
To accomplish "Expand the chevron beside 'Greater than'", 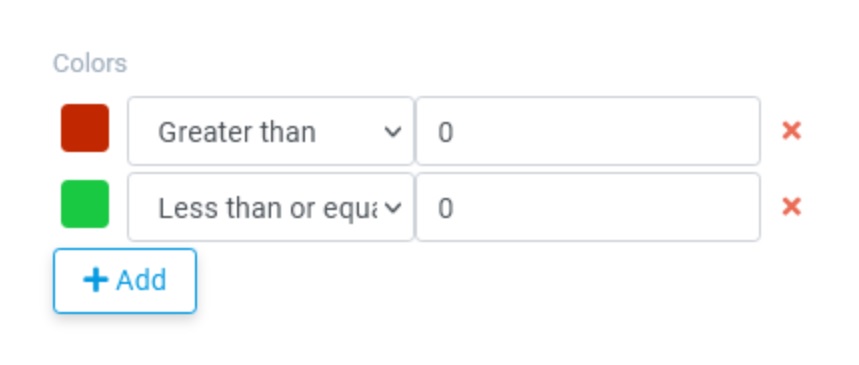I will pos(393,132).
